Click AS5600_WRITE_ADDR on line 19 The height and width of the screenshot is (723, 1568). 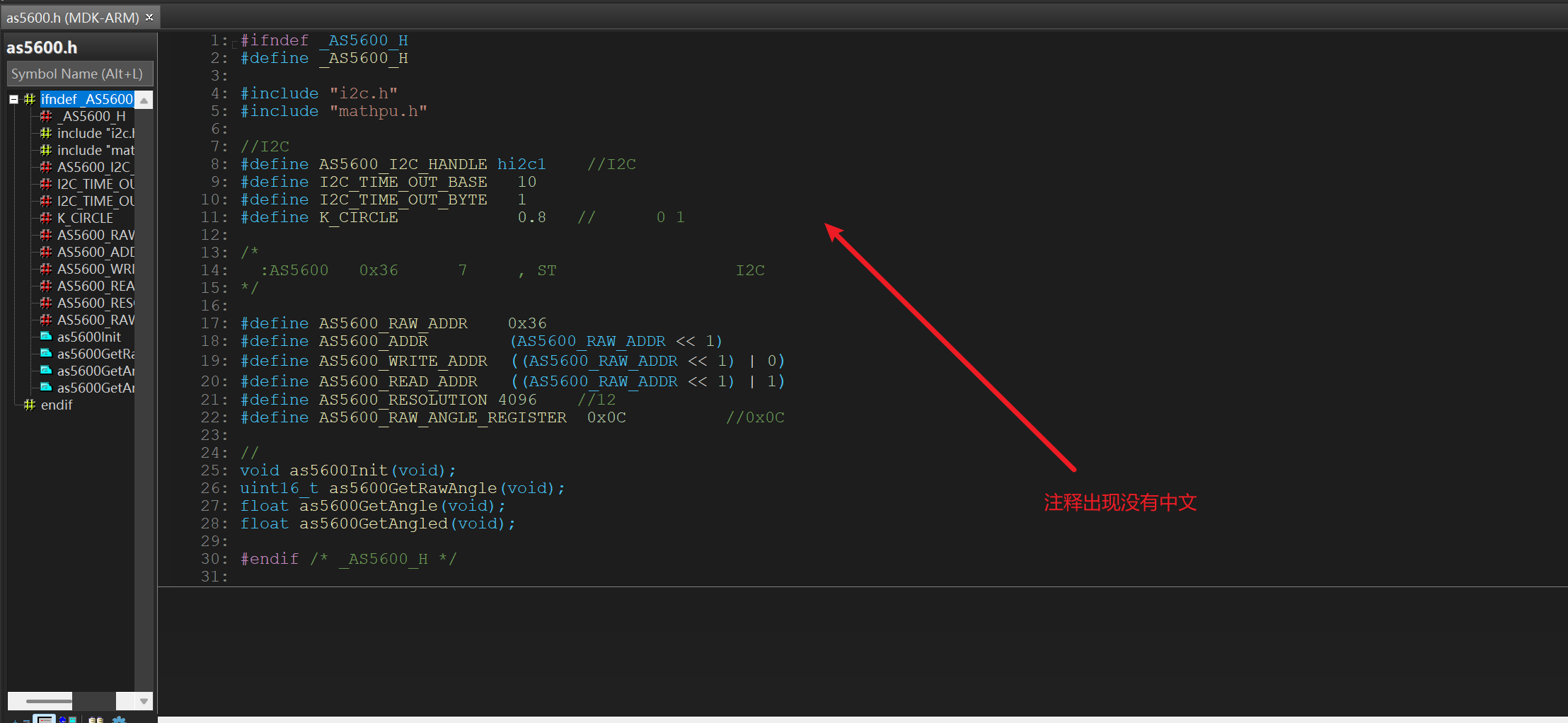coord(403,361)
